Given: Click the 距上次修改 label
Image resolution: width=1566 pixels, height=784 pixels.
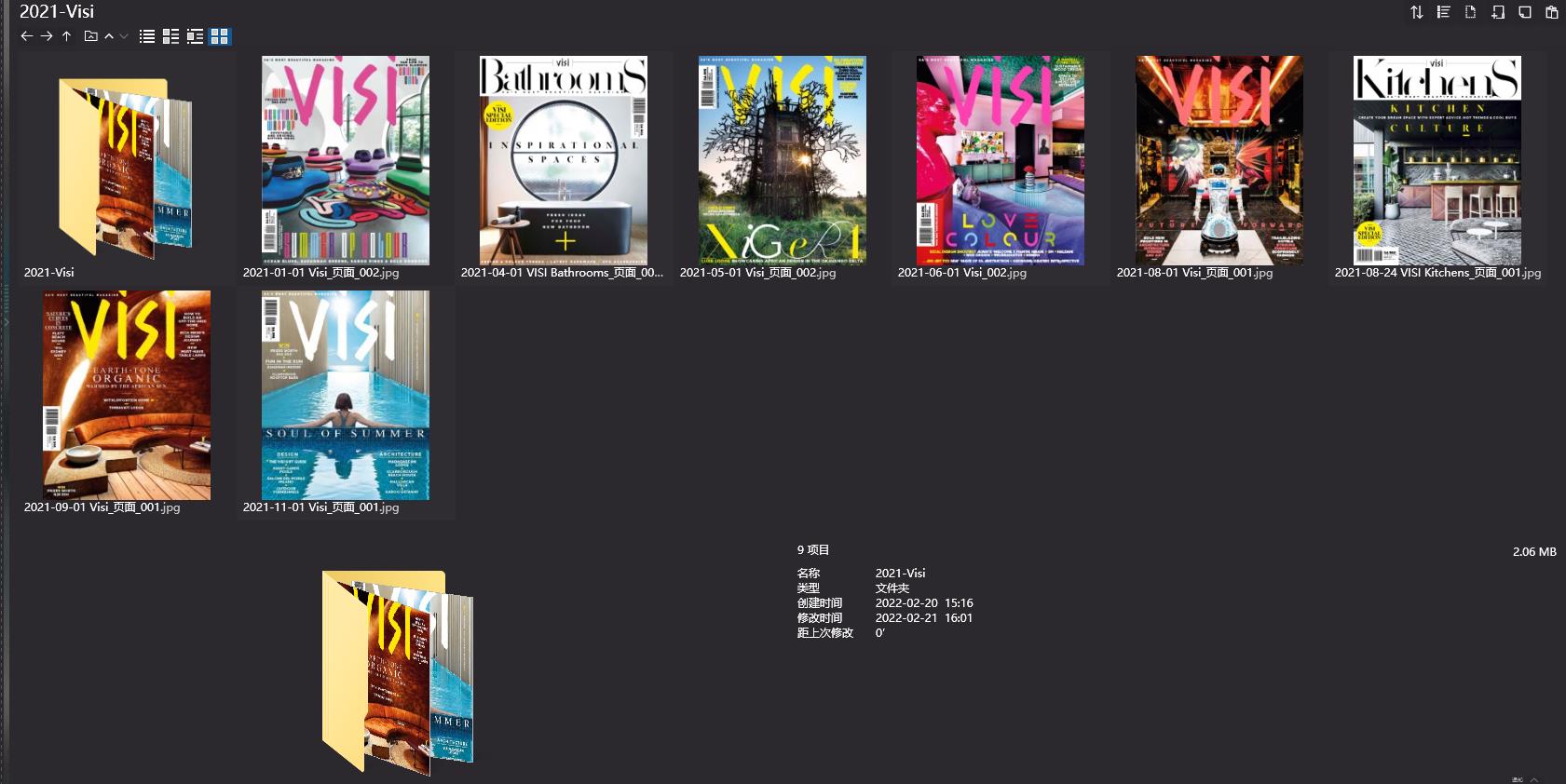Looking at the screenshot, I should coord(824,633).
